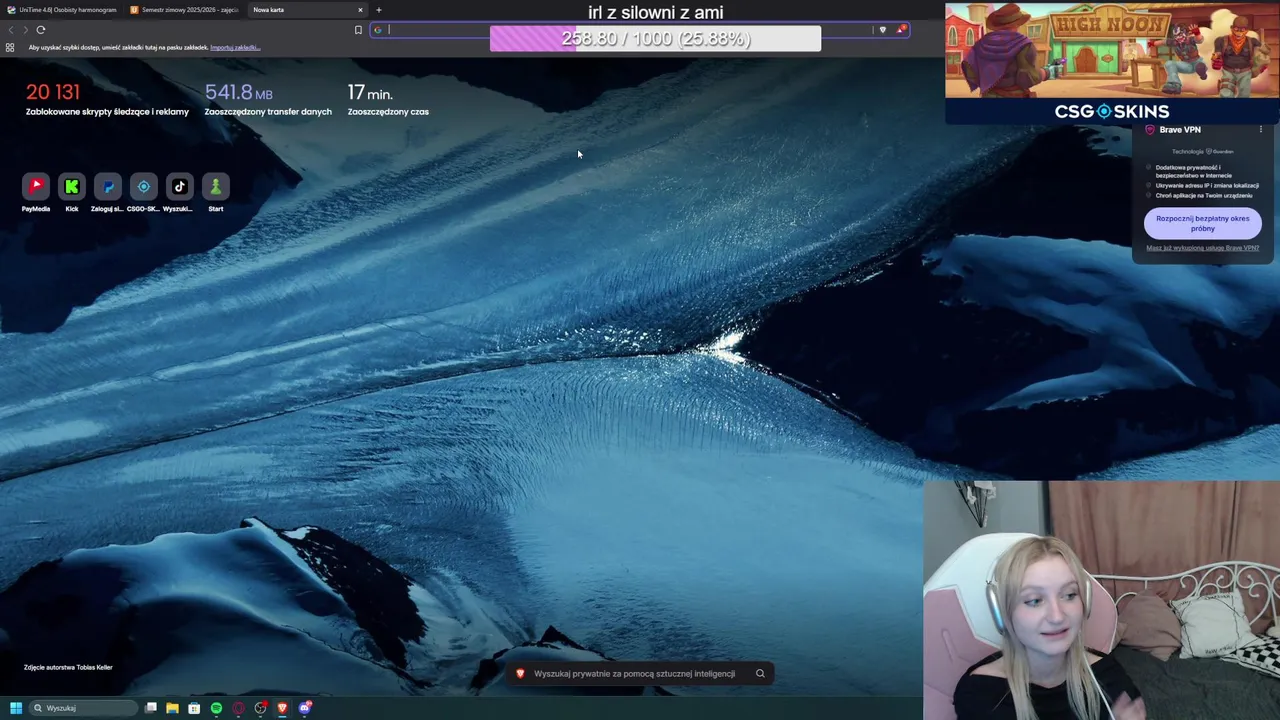The width and height of the screenshot is (1280, 720).
Task: Click the Importuj zakładki link
Action: (x=235, y=47)
